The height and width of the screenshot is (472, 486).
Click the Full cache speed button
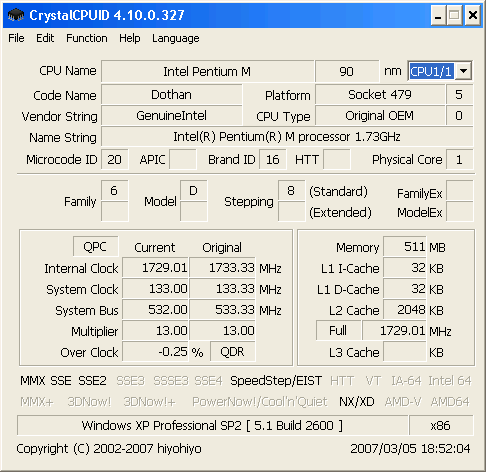[x=338, y=331]
